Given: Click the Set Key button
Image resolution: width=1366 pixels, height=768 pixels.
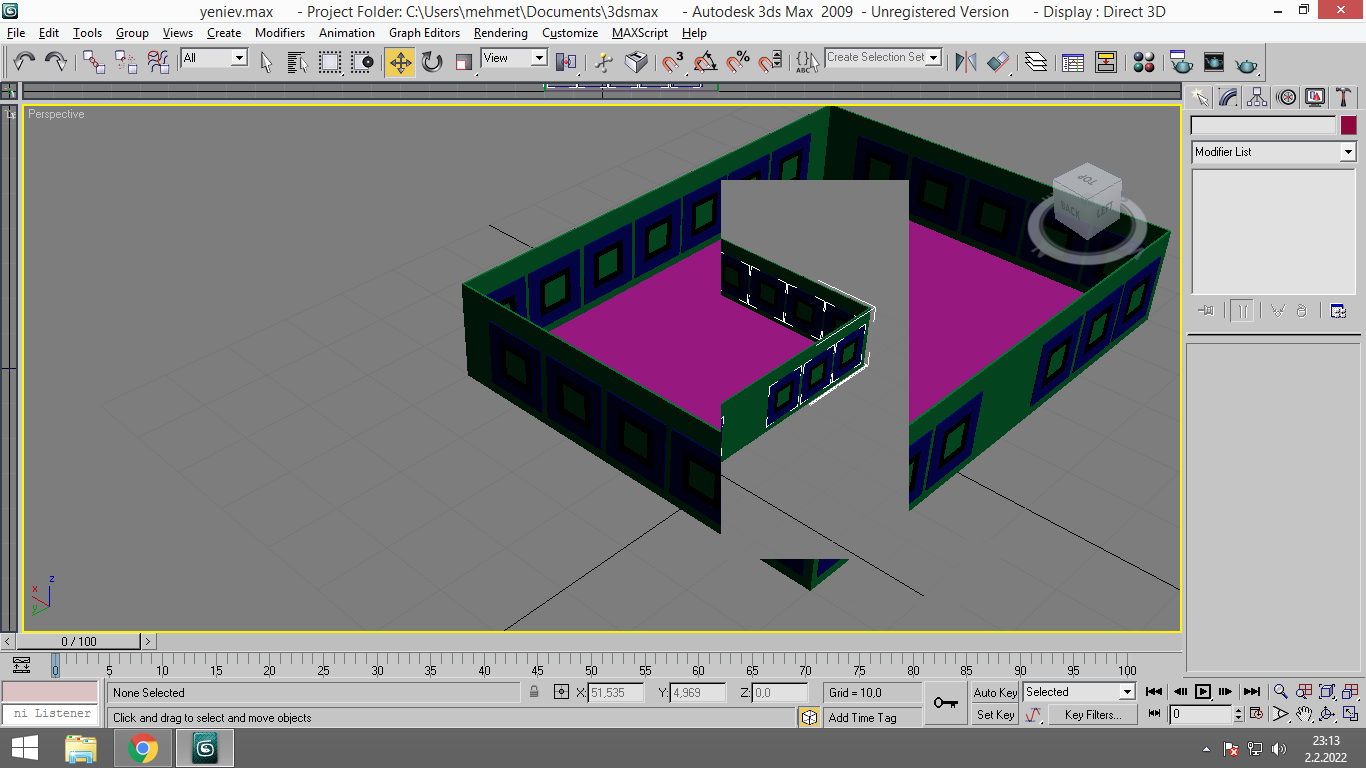Looking at the screenshot, I should 995,715.
